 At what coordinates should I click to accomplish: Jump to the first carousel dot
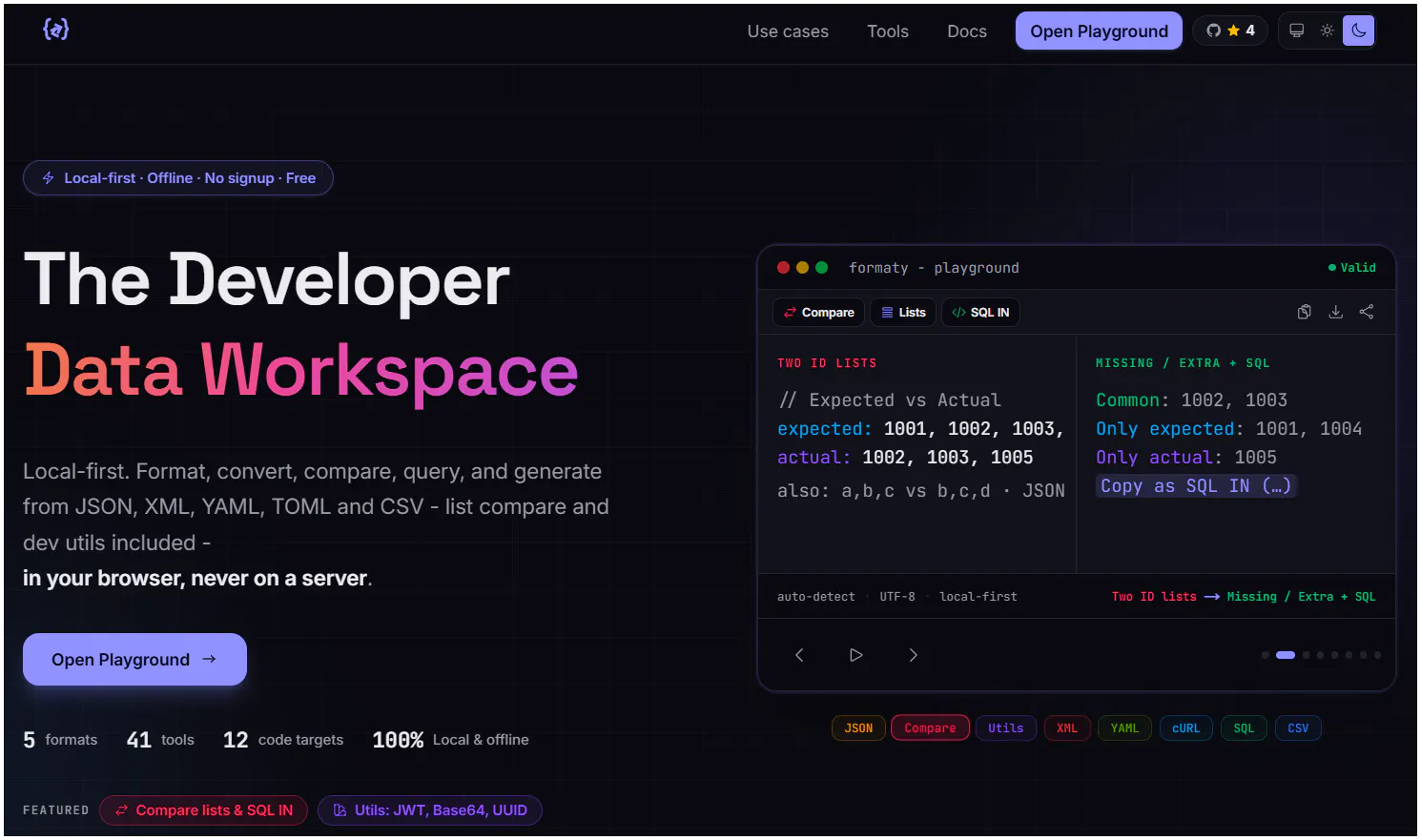tap(1266, 655)
